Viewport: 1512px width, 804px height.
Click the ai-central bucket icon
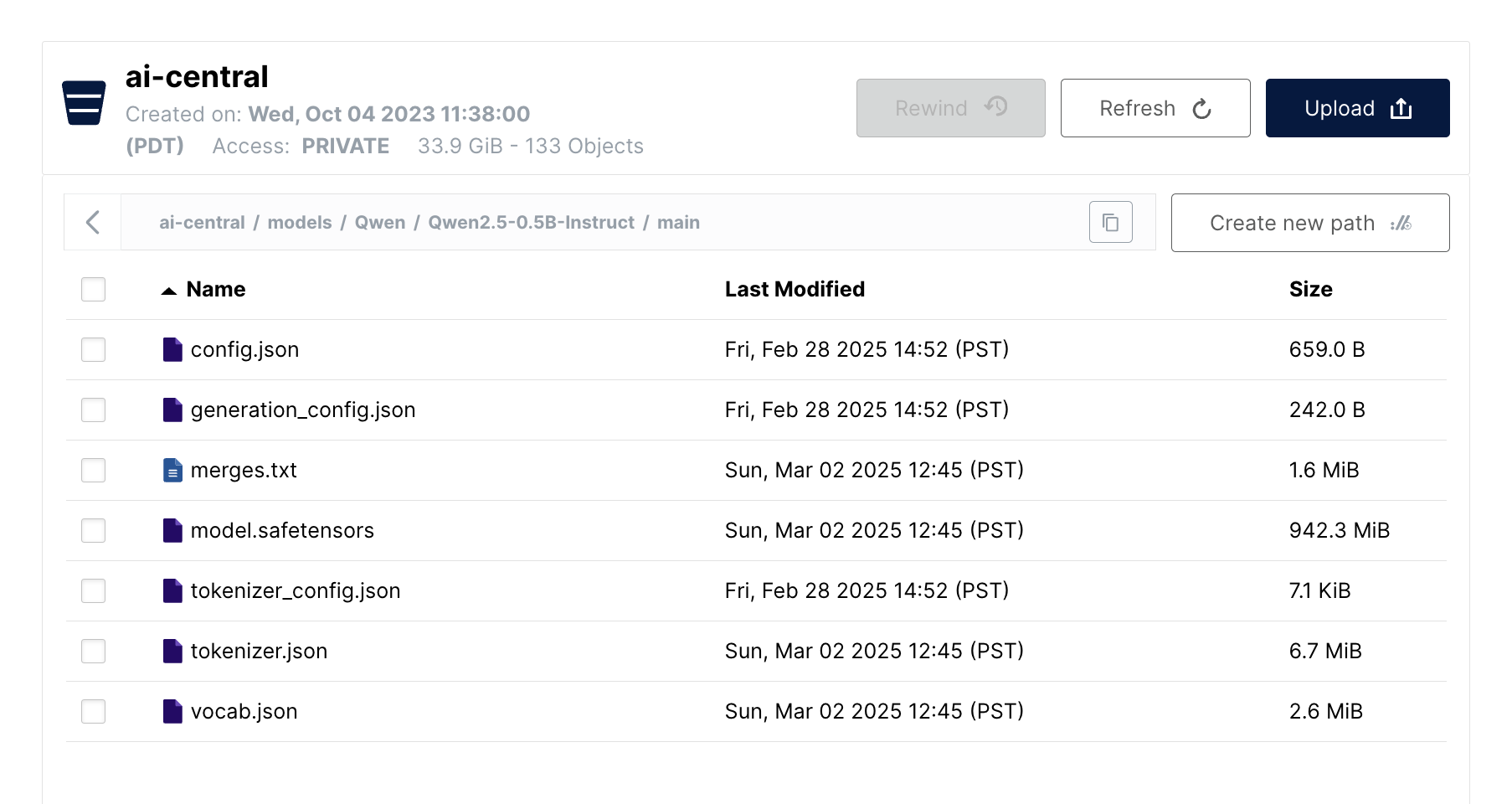coord(84,103)
